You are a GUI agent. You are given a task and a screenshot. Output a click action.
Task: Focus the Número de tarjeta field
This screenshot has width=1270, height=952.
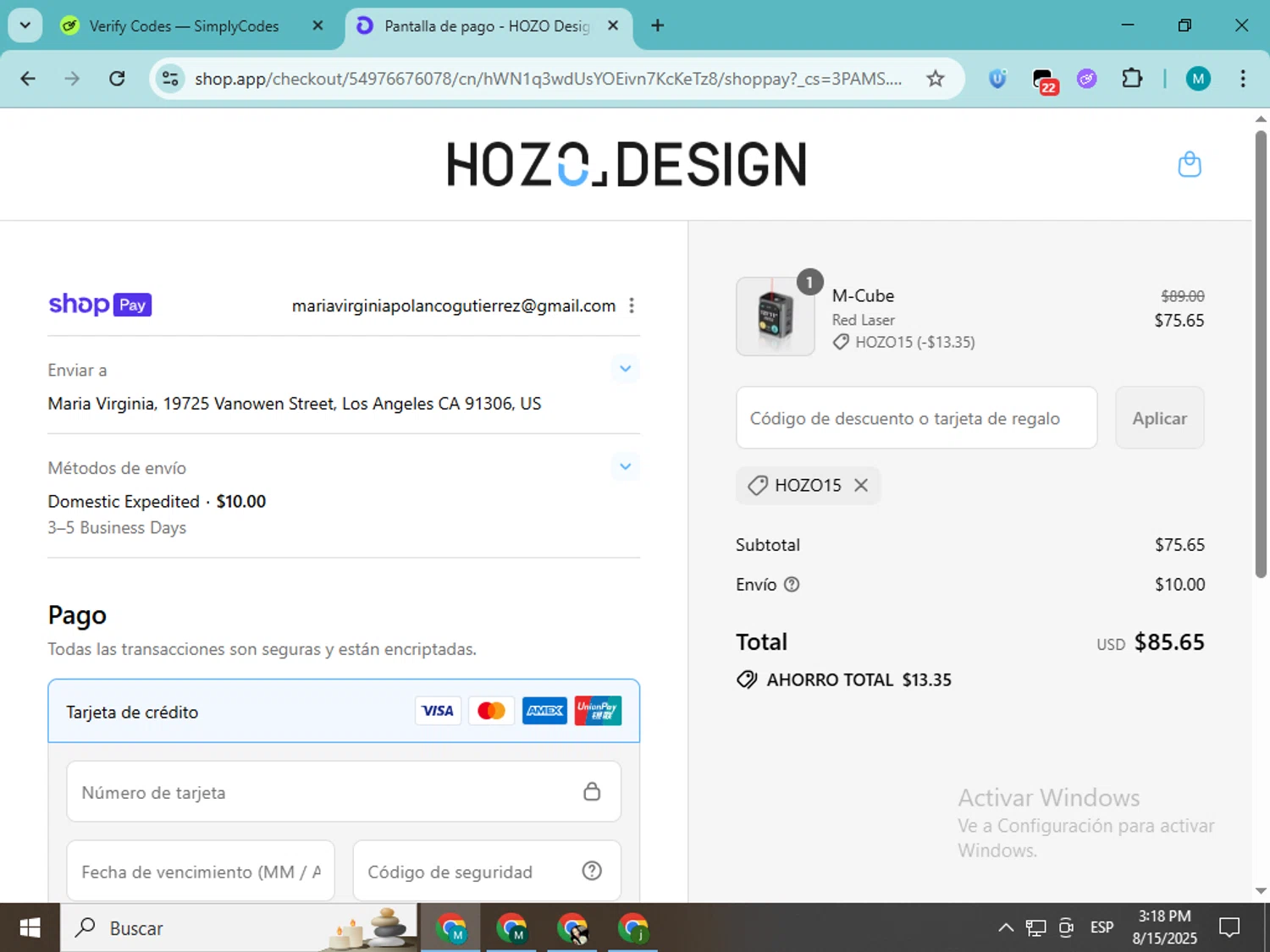(x=344, y=791)
